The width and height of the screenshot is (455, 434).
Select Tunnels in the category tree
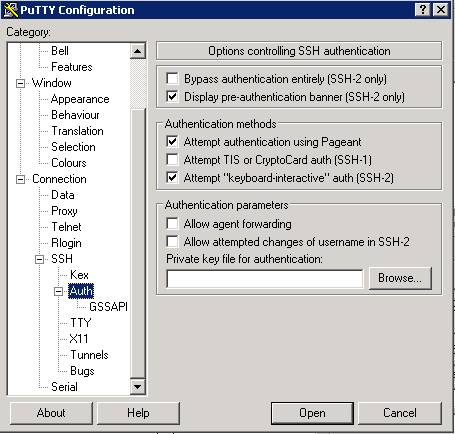coord(89,355)
